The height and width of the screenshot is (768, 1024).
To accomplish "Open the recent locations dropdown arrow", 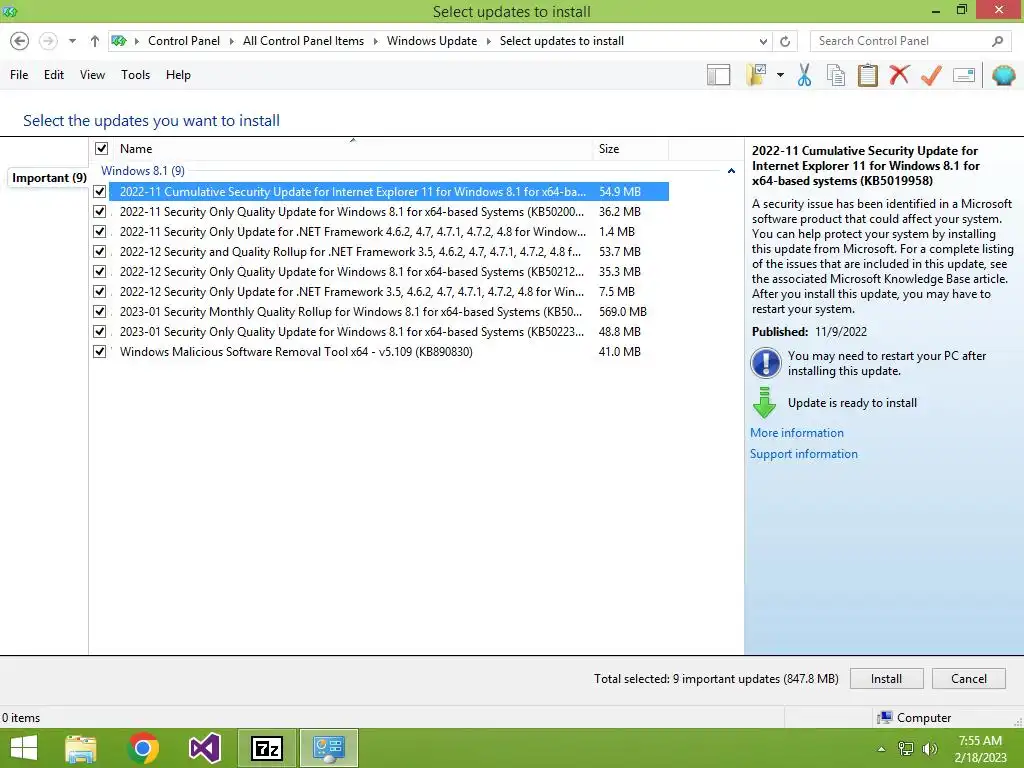I will point(72,41).
